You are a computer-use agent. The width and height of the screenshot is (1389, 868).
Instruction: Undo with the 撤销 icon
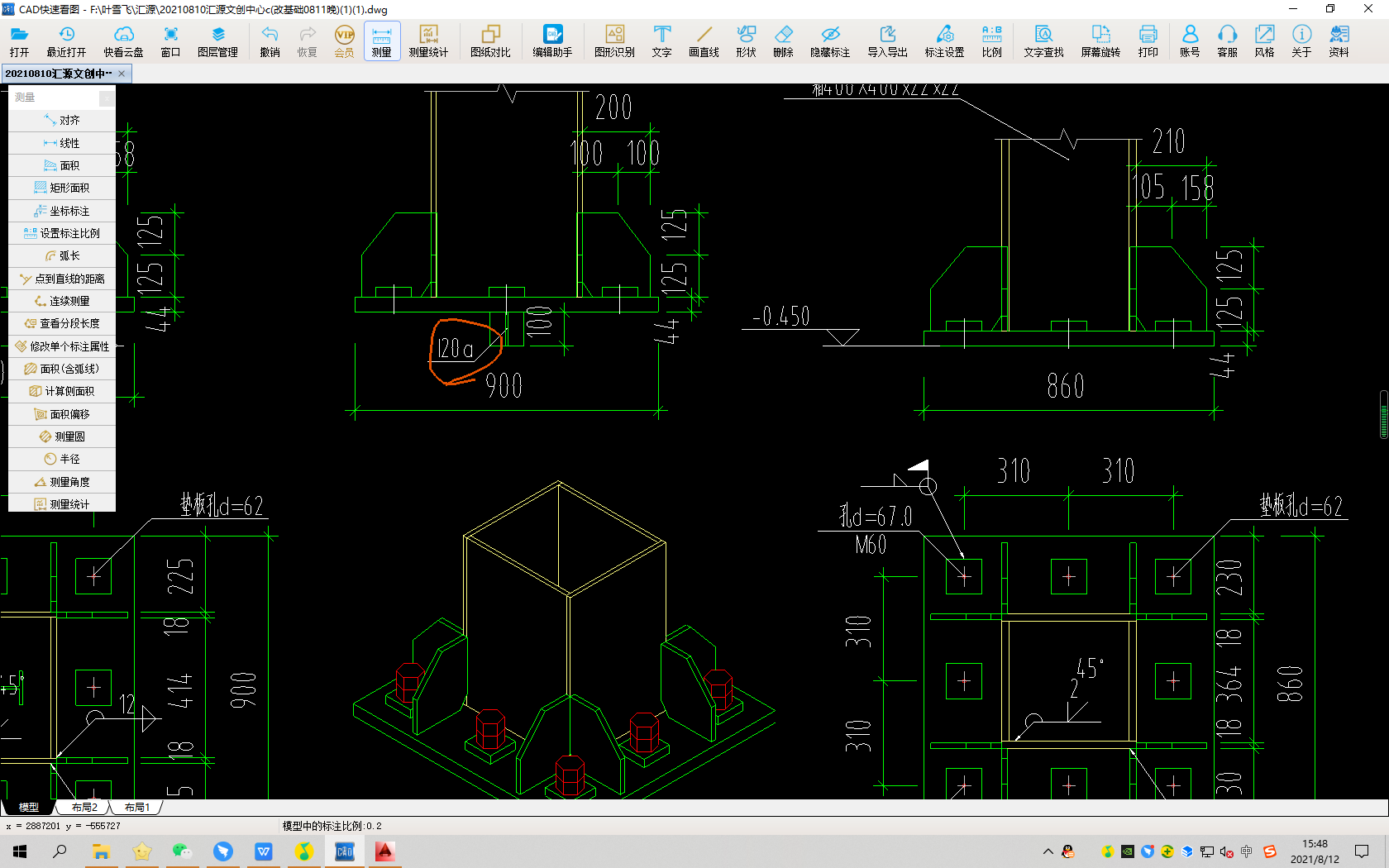click(x=270, y=41)
